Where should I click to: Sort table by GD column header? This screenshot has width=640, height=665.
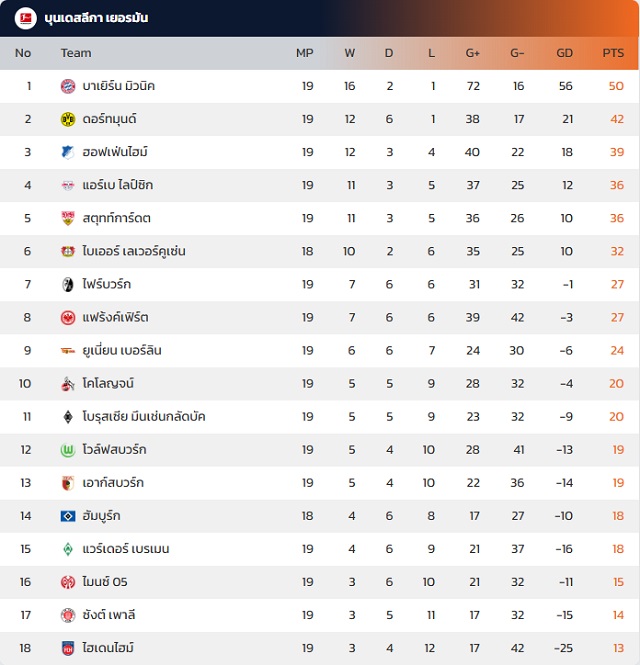click(x=564, y=53)
